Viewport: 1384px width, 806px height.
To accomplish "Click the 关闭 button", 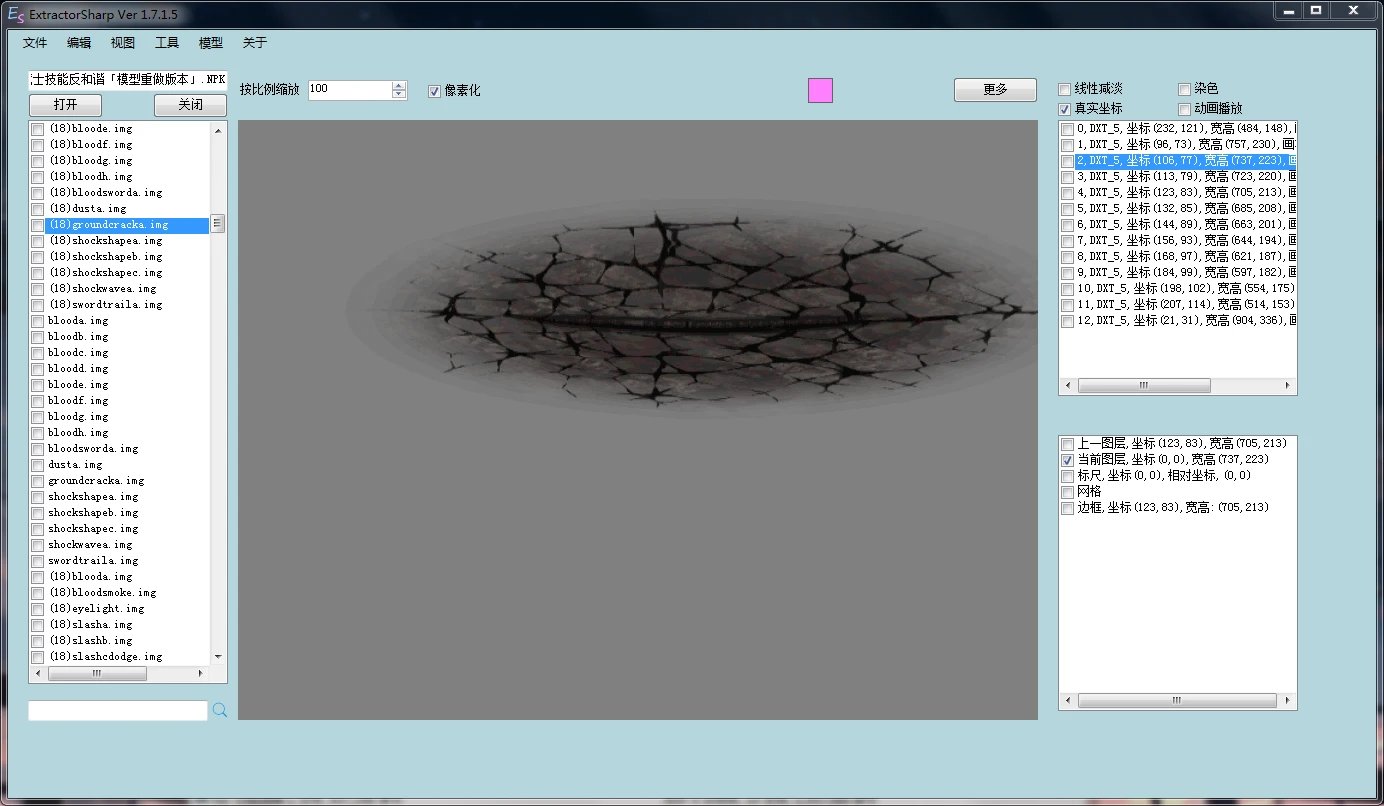I will pyautogui.click(x=190, y=105).
